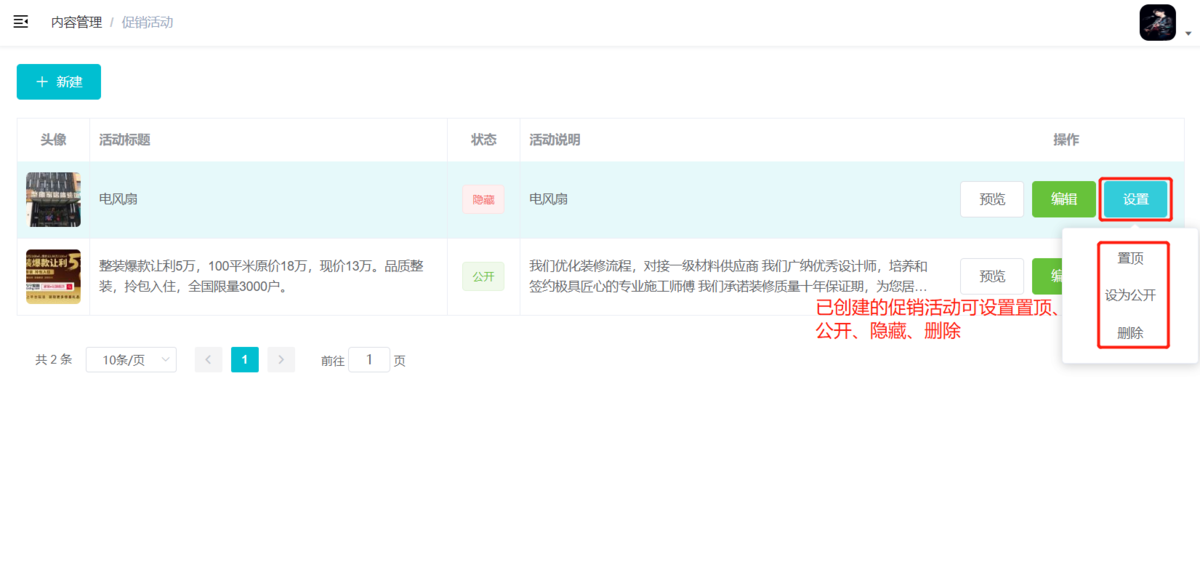The height and width of the screenshot is (568, 1200).
Task: Click the 操作 column header
Action: (x=1066, y=140)
